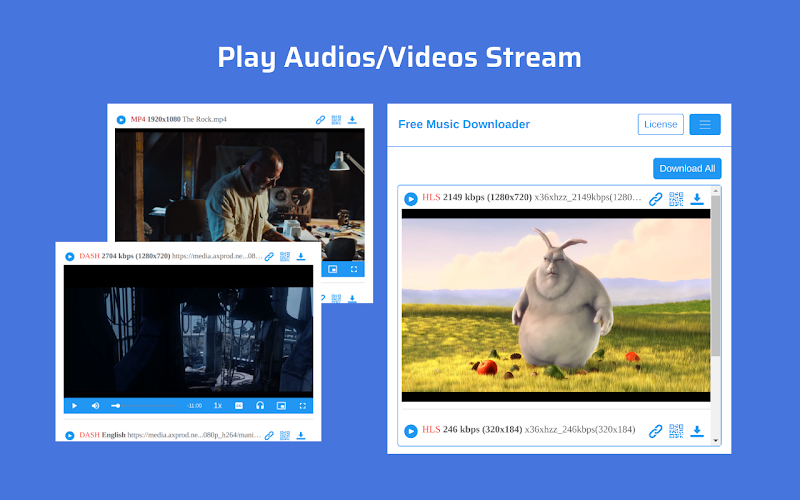Download the HLS 246 kbps stream
This screenshot has width=800, height=500.
click(x=697, y=431)
